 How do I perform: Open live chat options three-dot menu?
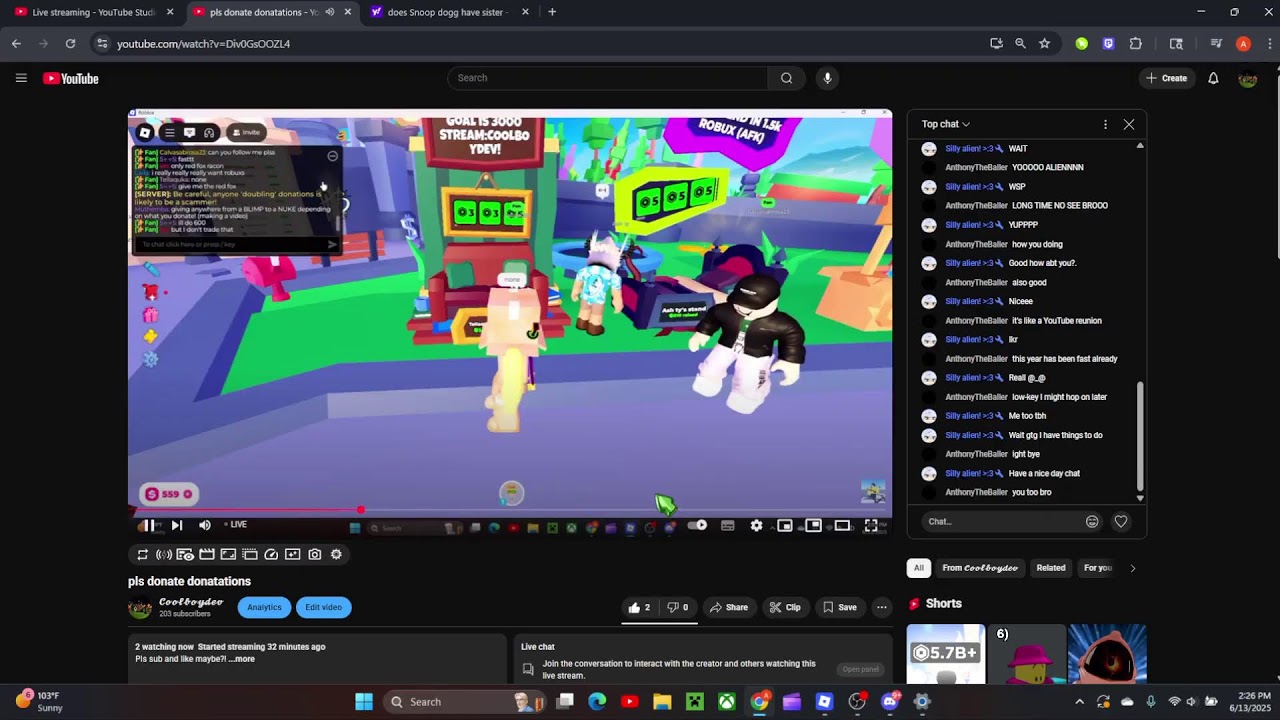tap(1105, 124)
